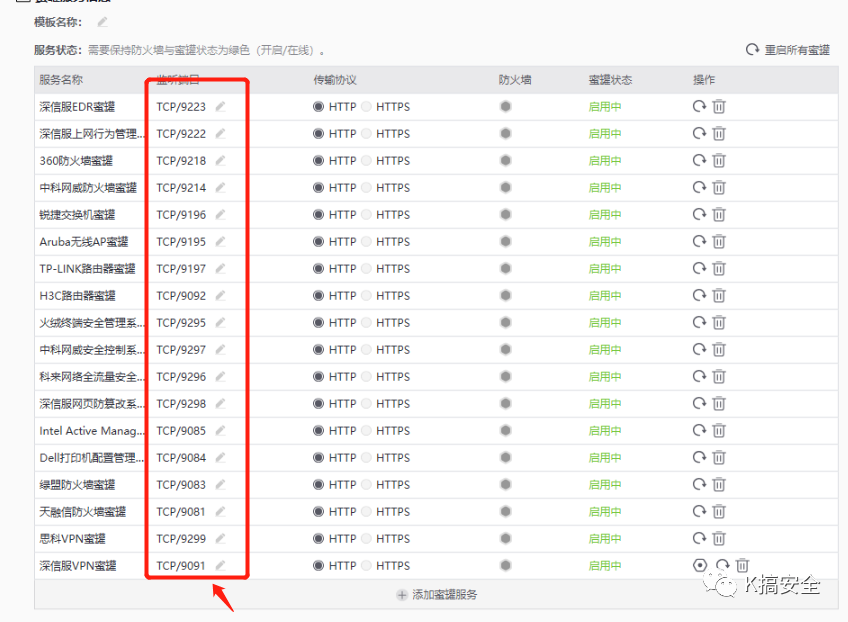The image size is (848, 622).
Task: Choose HTTPS for the TCP/9298 service
Action: coord(366,403)
